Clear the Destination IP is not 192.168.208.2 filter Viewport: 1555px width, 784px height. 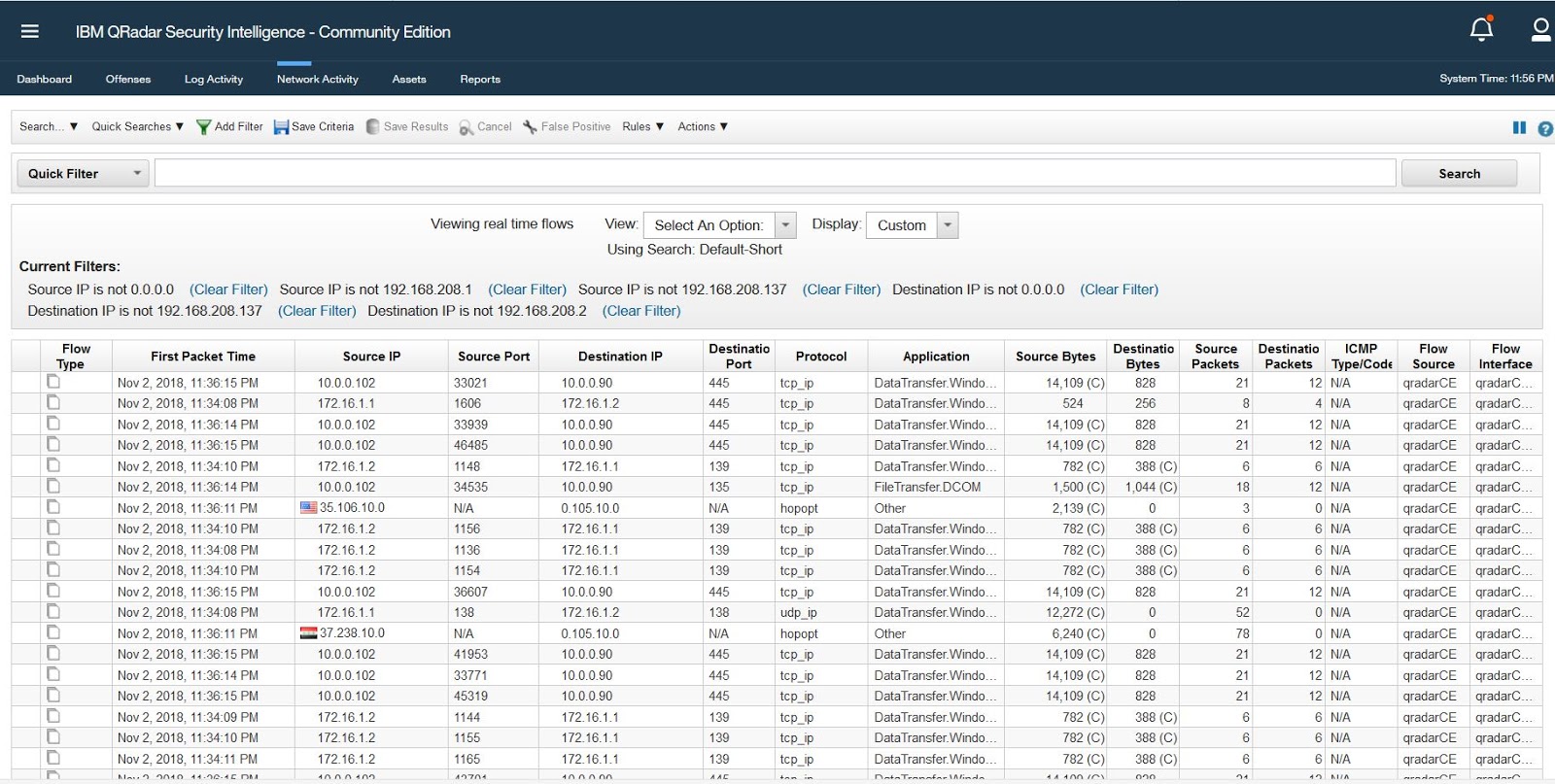[x=641, y=311]
